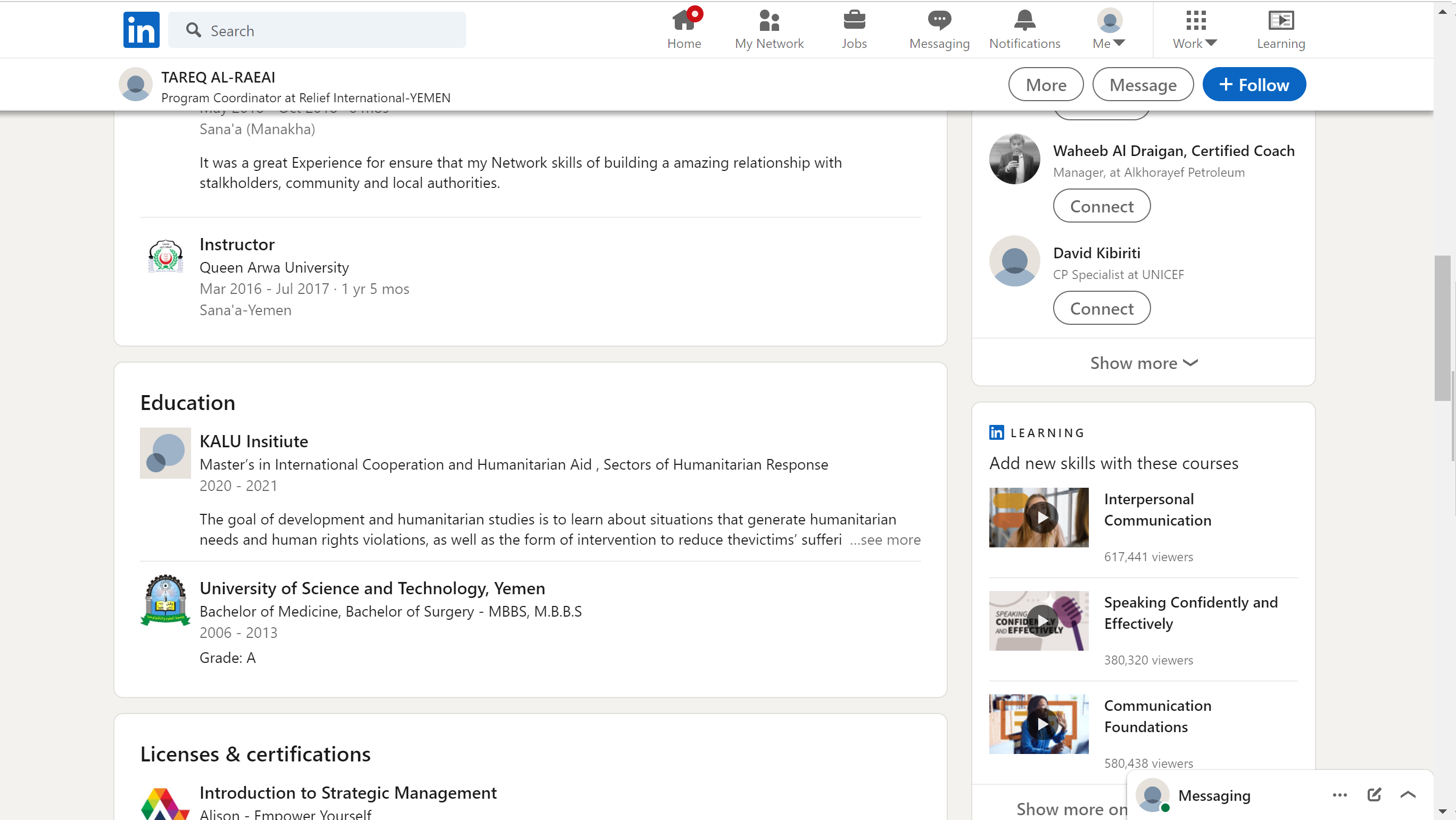Screen dimensions: 1456x820
Task: Expand Show more suggested people
Action: click(x=1143, y=363)
